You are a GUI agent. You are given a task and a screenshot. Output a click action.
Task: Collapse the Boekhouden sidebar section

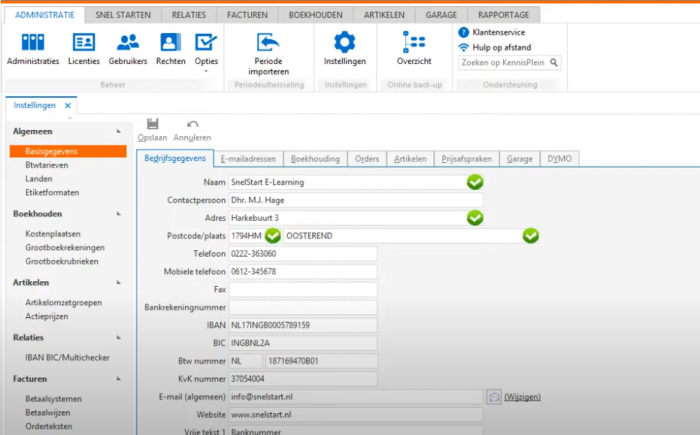[x=119, y=214]
